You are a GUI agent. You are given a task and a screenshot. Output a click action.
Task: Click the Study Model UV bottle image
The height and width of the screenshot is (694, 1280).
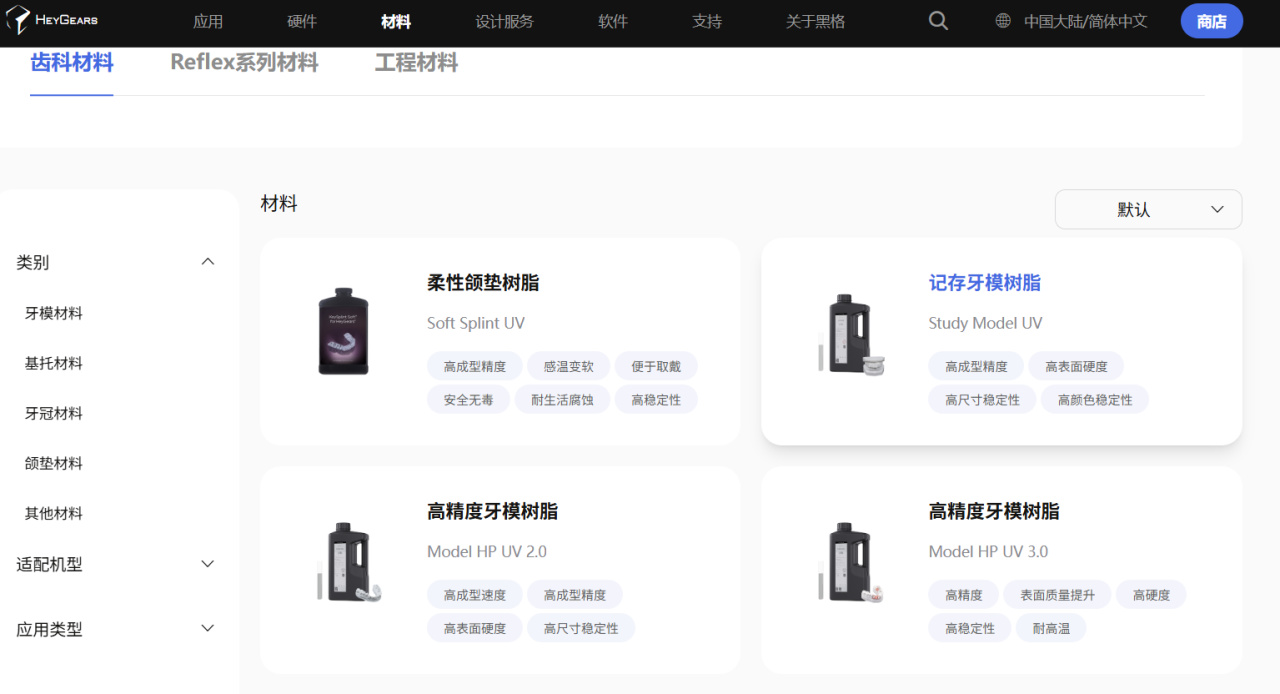850,335
